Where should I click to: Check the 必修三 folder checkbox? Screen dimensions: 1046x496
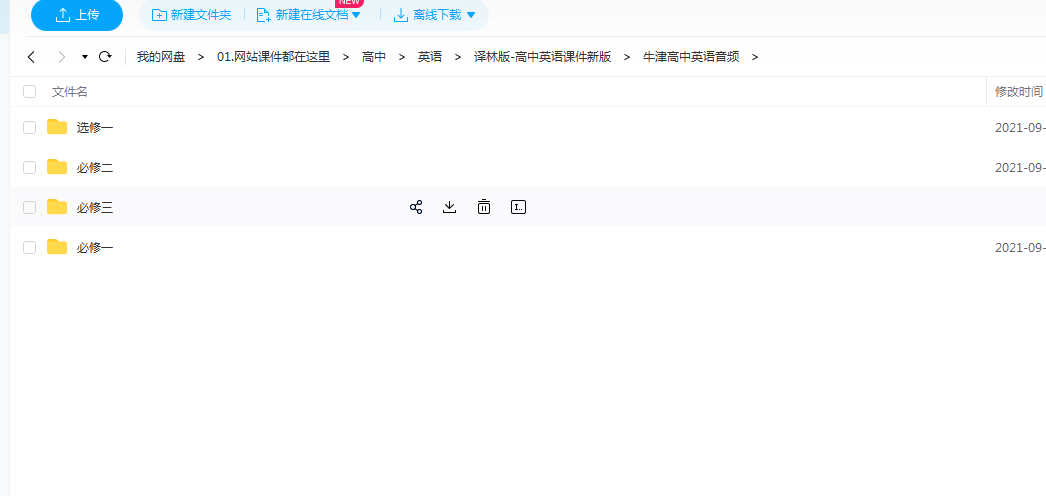29,207
